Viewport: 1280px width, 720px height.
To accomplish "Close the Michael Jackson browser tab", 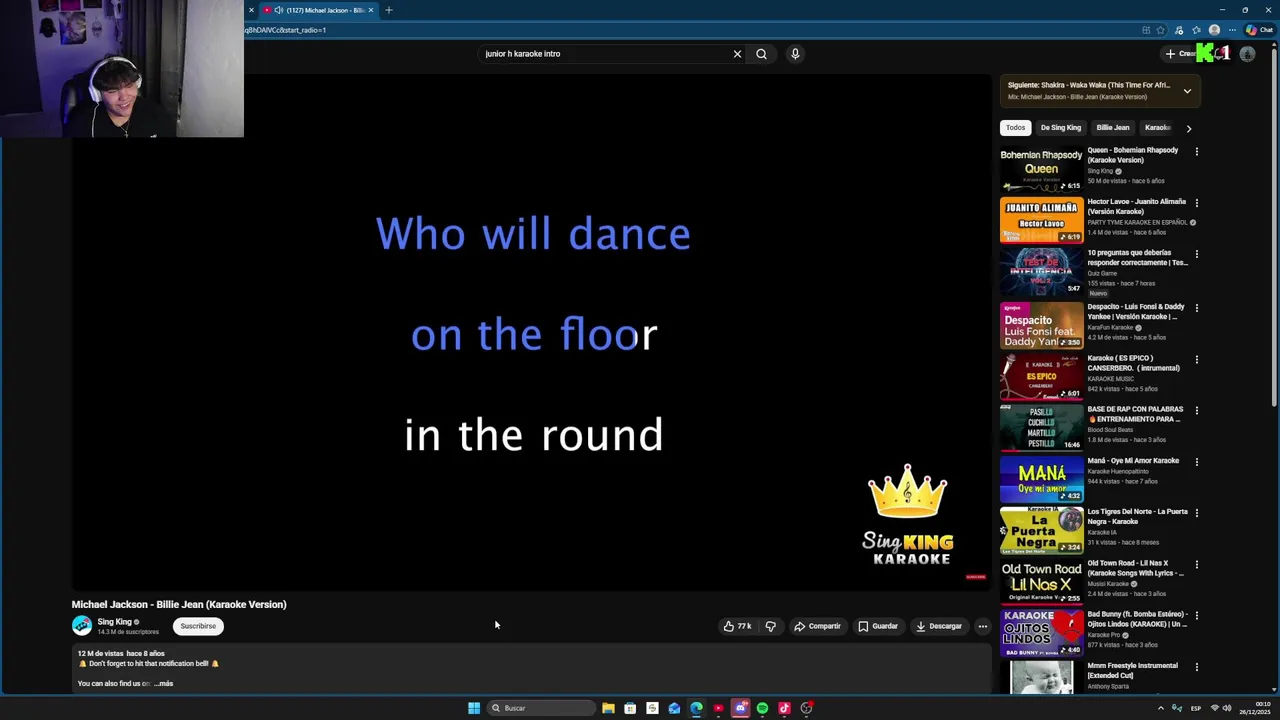I will coord(371,10).
